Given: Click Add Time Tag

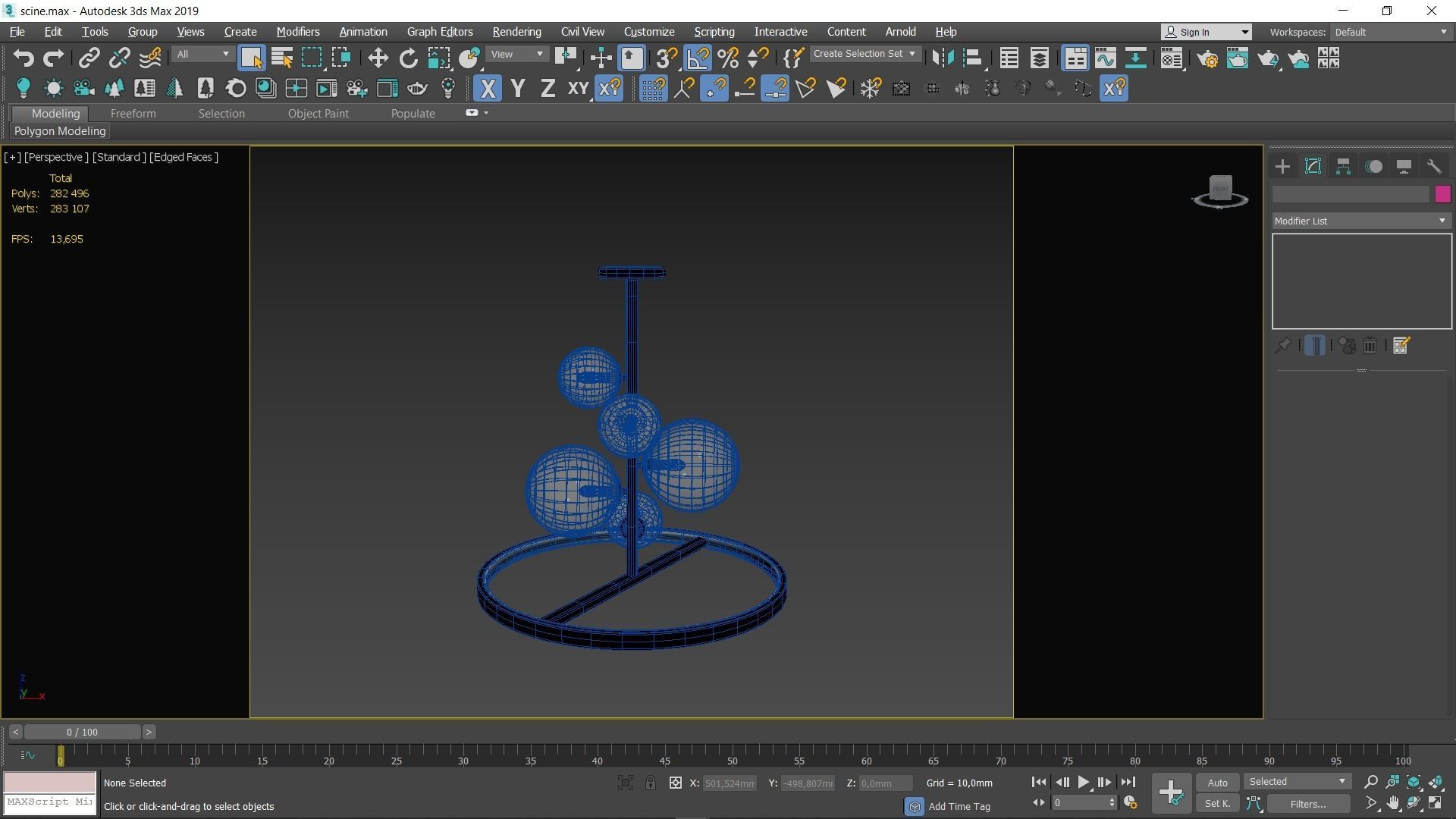Looking at the screenshot, I should click(x=959, y=806).
